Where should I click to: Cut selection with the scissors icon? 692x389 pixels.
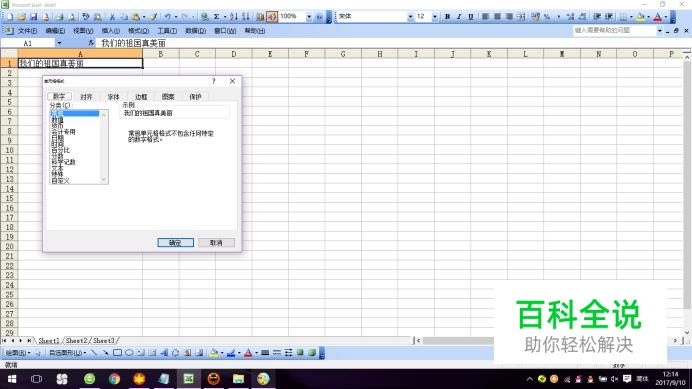112,17
